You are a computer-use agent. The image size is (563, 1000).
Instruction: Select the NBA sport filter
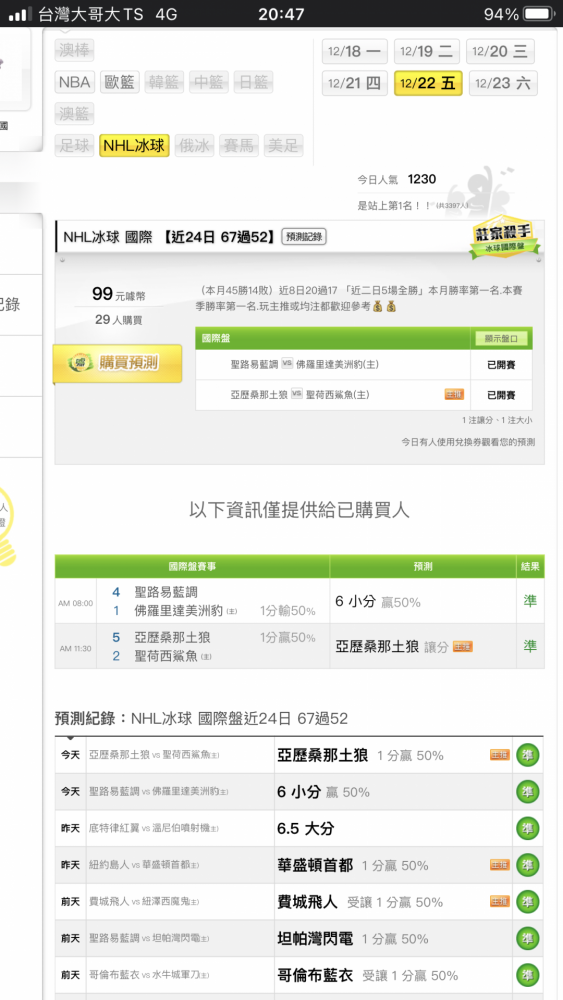[75, 82]
